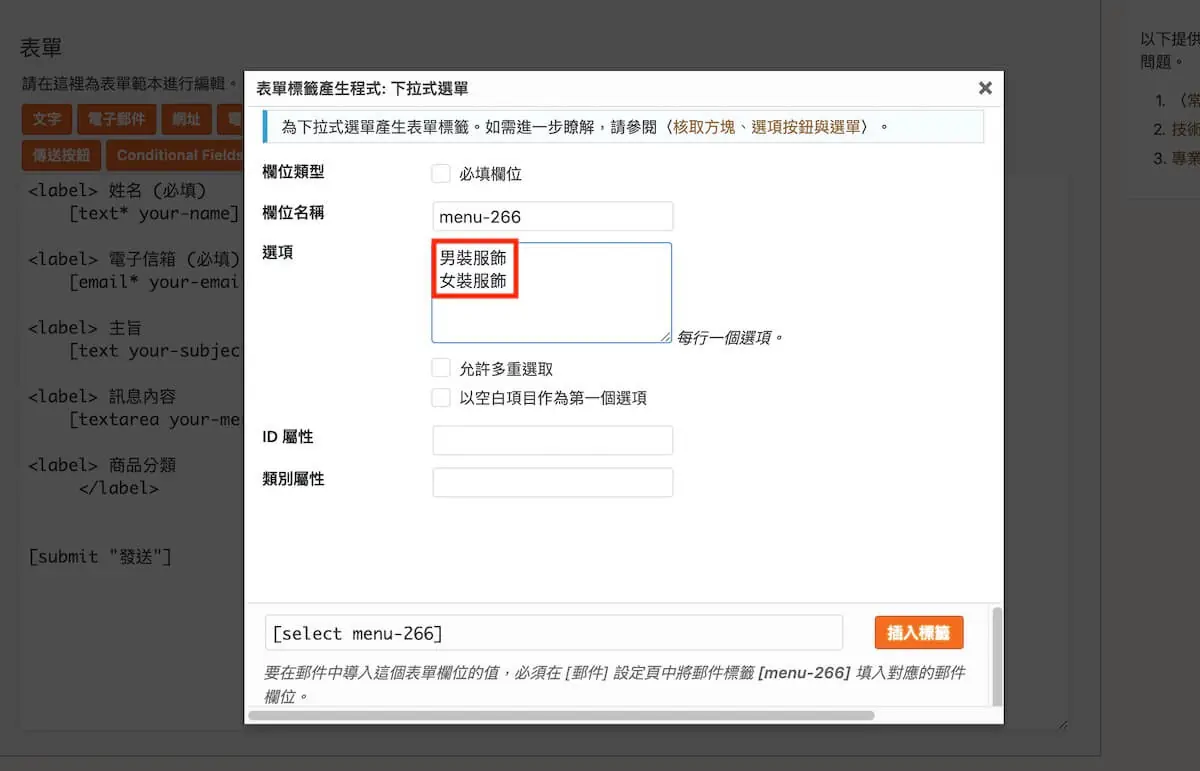Click the <label> 商品分類 line in the editor

point(102,465)
